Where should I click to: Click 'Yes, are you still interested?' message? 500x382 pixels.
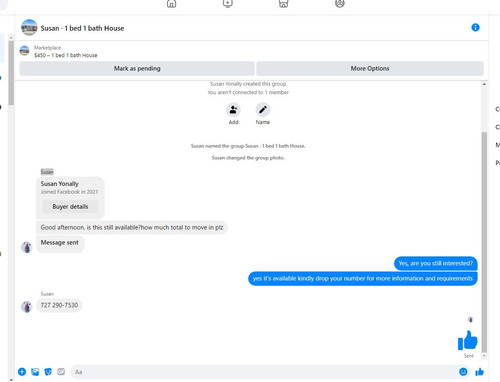click(436, 263)
